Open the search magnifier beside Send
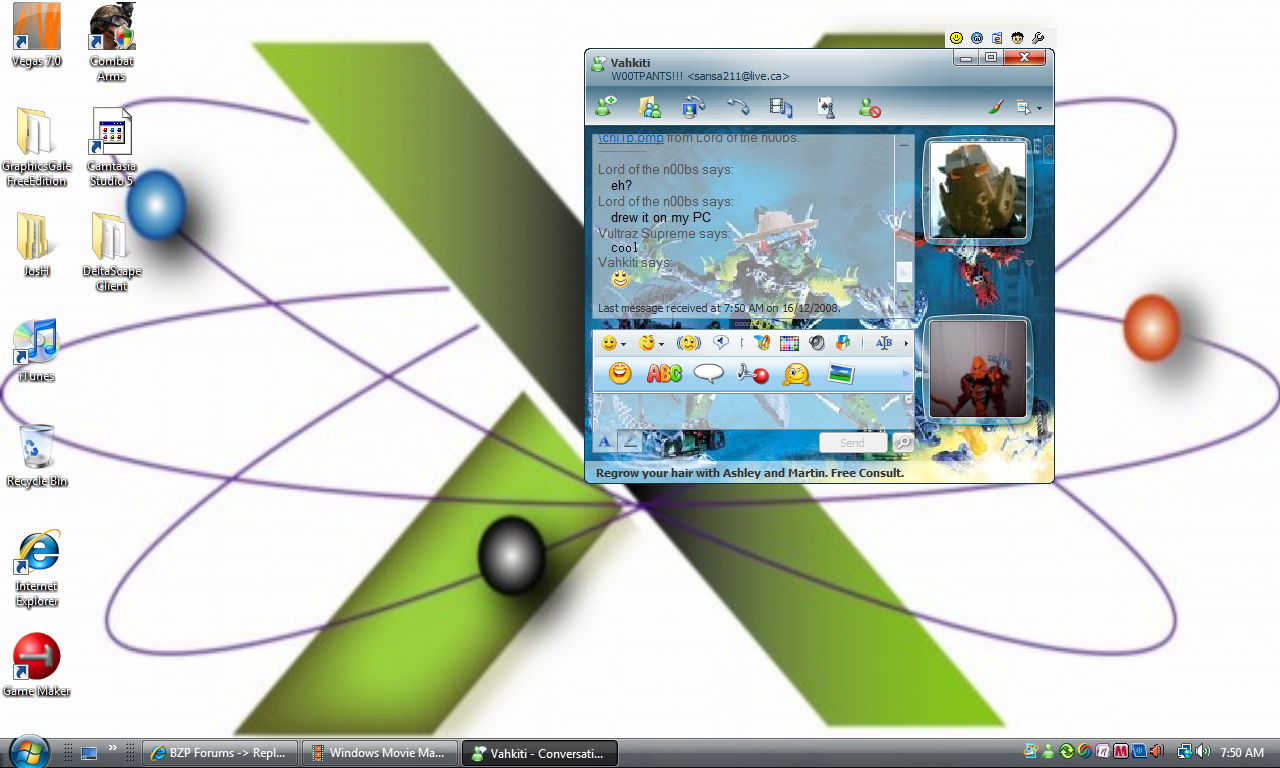Image resolution: width=1280 pixels, height=768 pixels. click(x=900, y=441)
